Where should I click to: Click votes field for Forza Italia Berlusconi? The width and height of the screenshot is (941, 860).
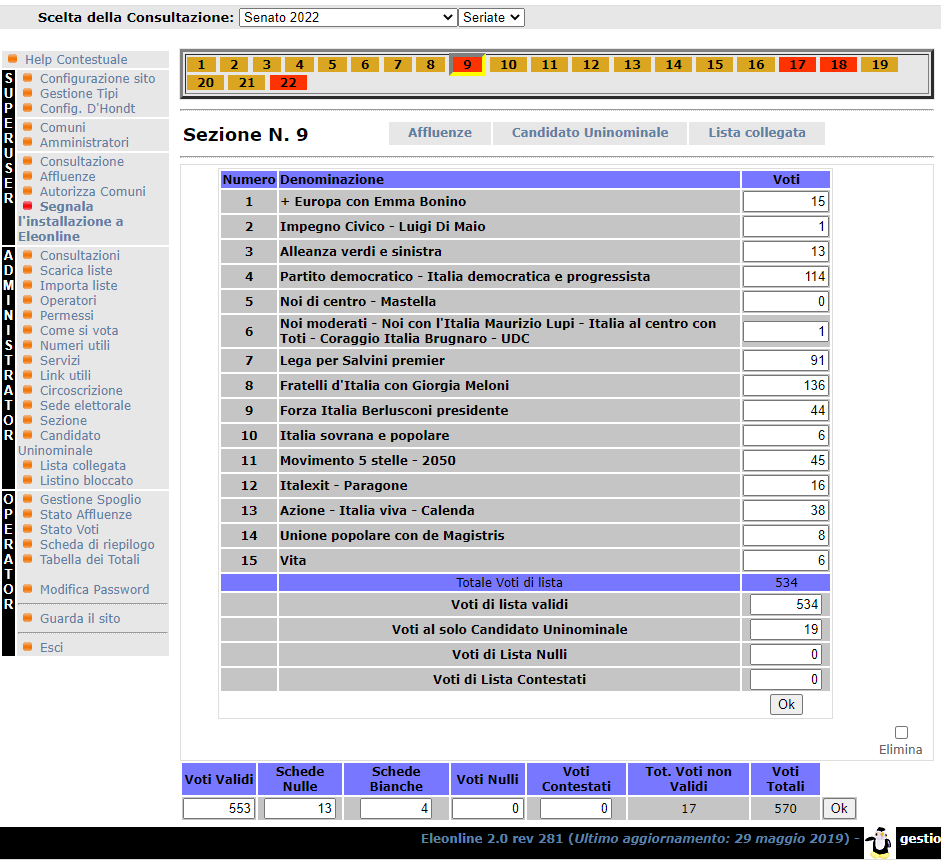click(x=786, y=410)
